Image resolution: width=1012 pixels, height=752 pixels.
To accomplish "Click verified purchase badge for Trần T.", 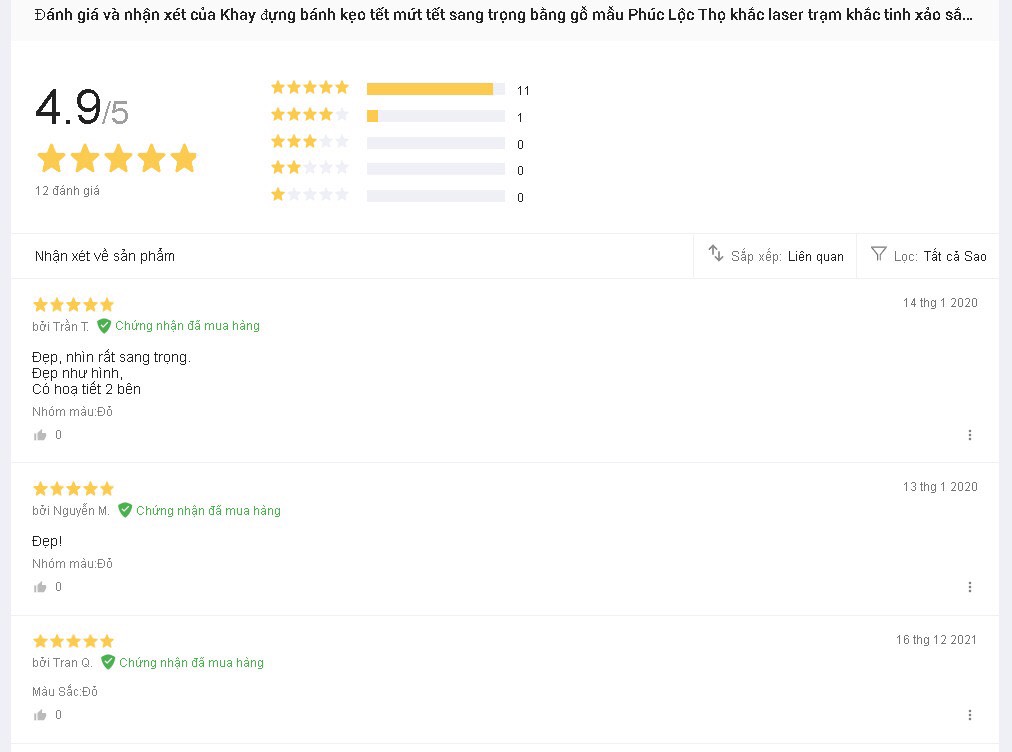I will [x=178, y=326].
